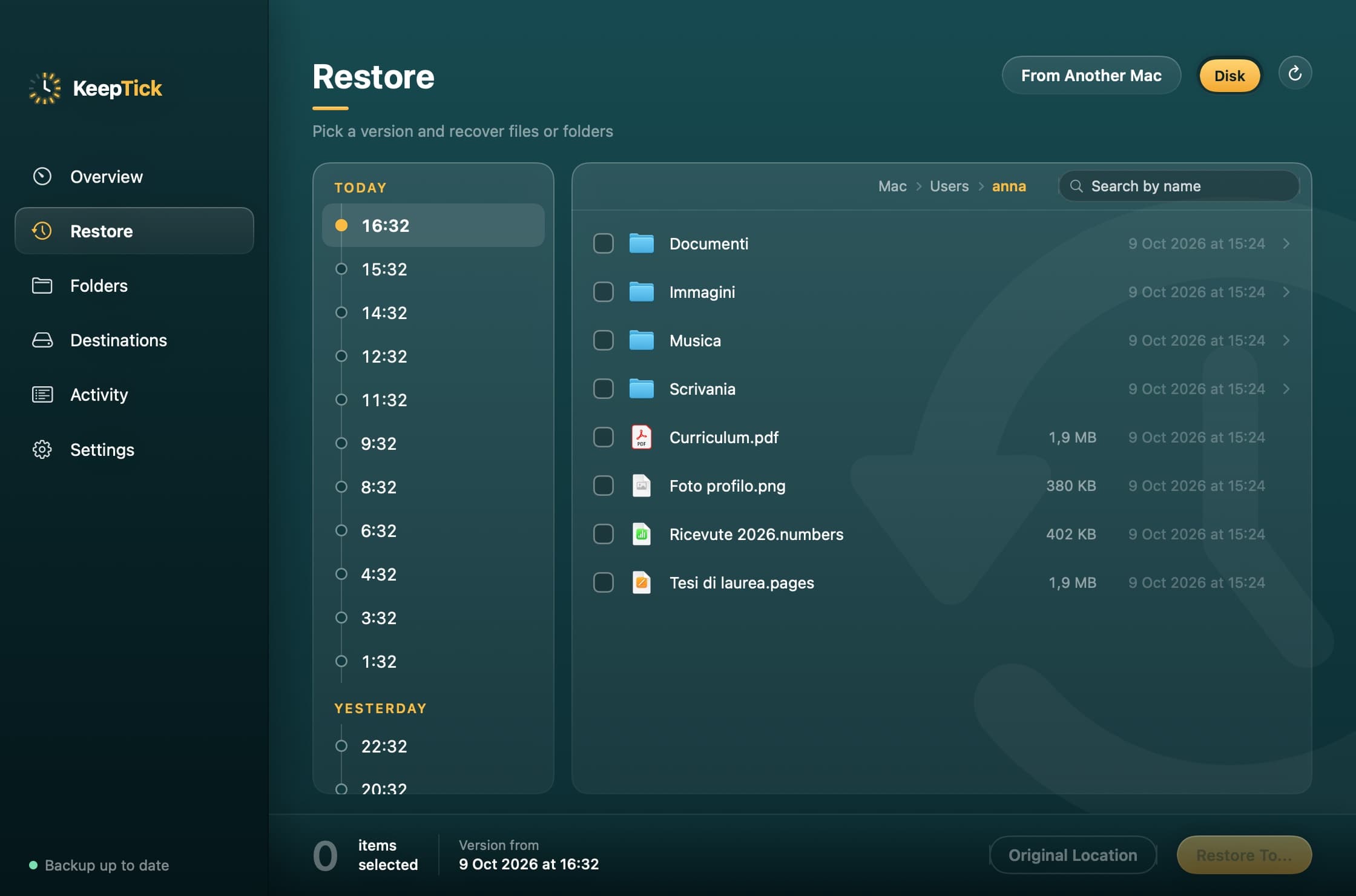The width and height of the screenshot is (1356, 896).
Task: Click the Search by name field
Action: [1179, 186]
